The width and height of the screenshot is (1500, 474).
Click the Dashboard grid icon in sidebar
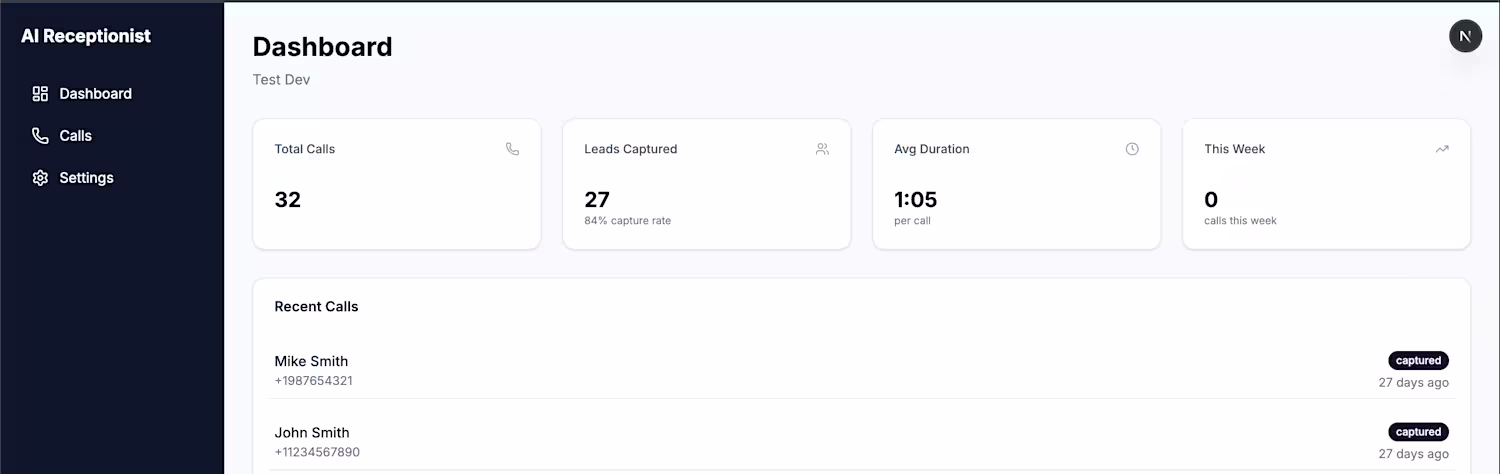click(40, 94)
